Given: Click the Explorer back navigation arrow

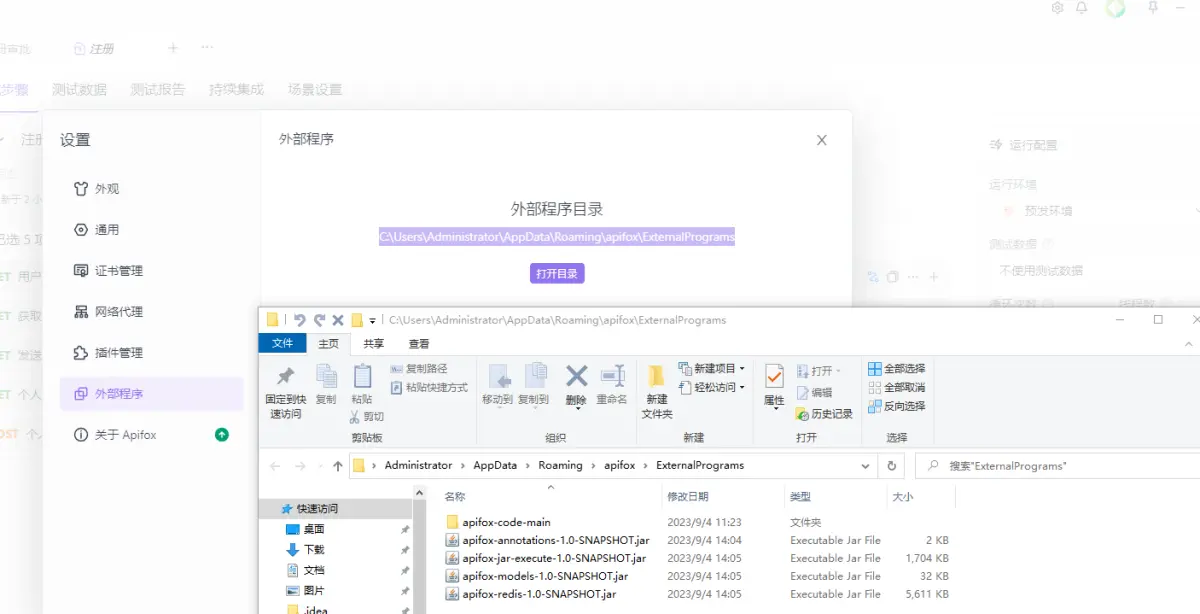Looking at the screenshot, I should 275,466.
